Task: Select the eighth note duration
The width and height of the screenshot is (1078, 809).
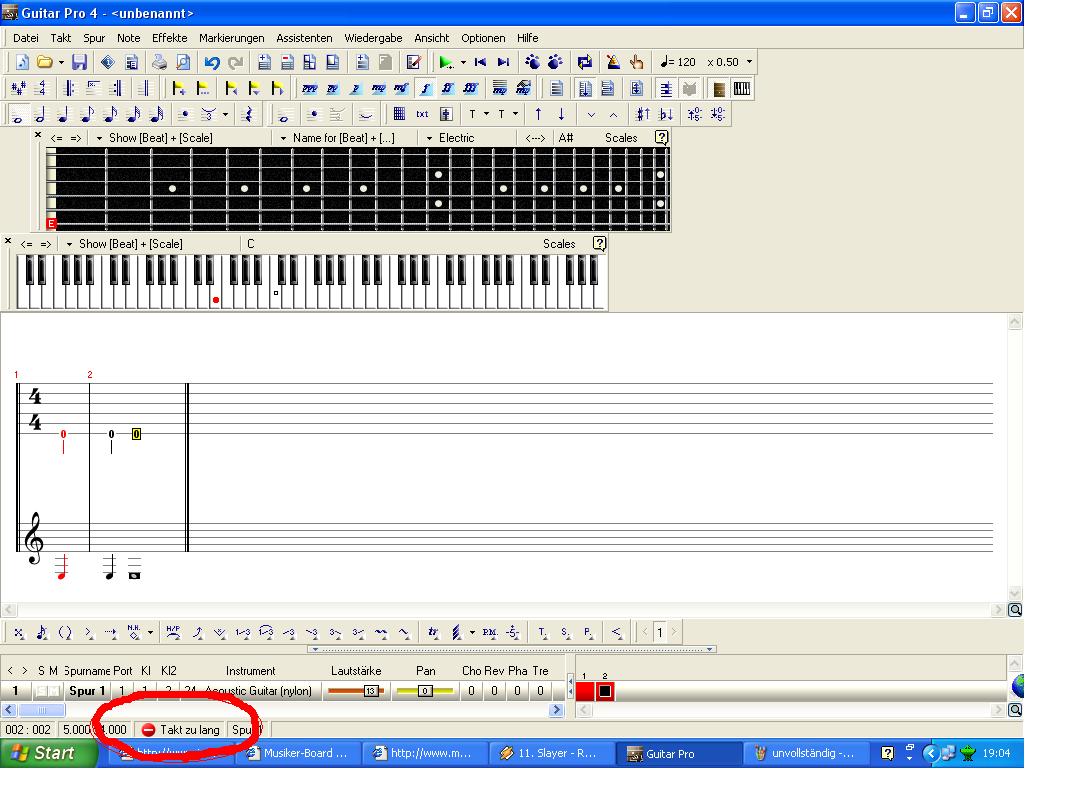Action: (87, 114)
